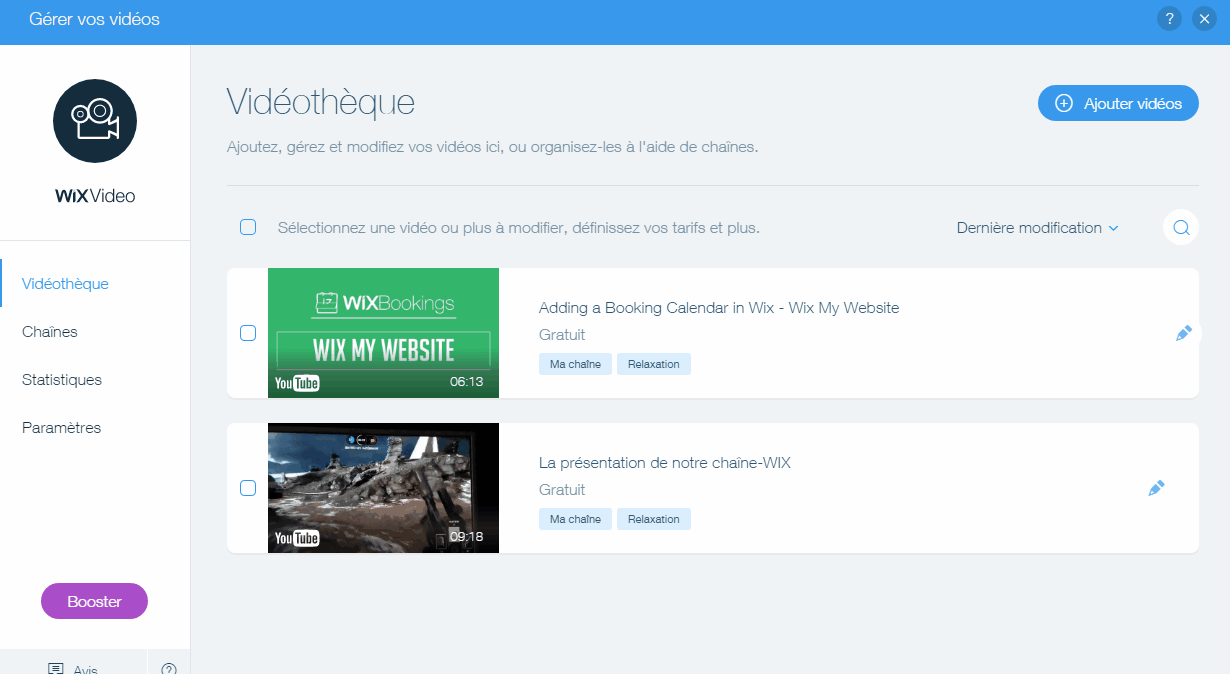Edit the chaîne-WIX video using its pencil icon
Image resolution: width=1230 pixels, height=674 pixels.
1156,488
